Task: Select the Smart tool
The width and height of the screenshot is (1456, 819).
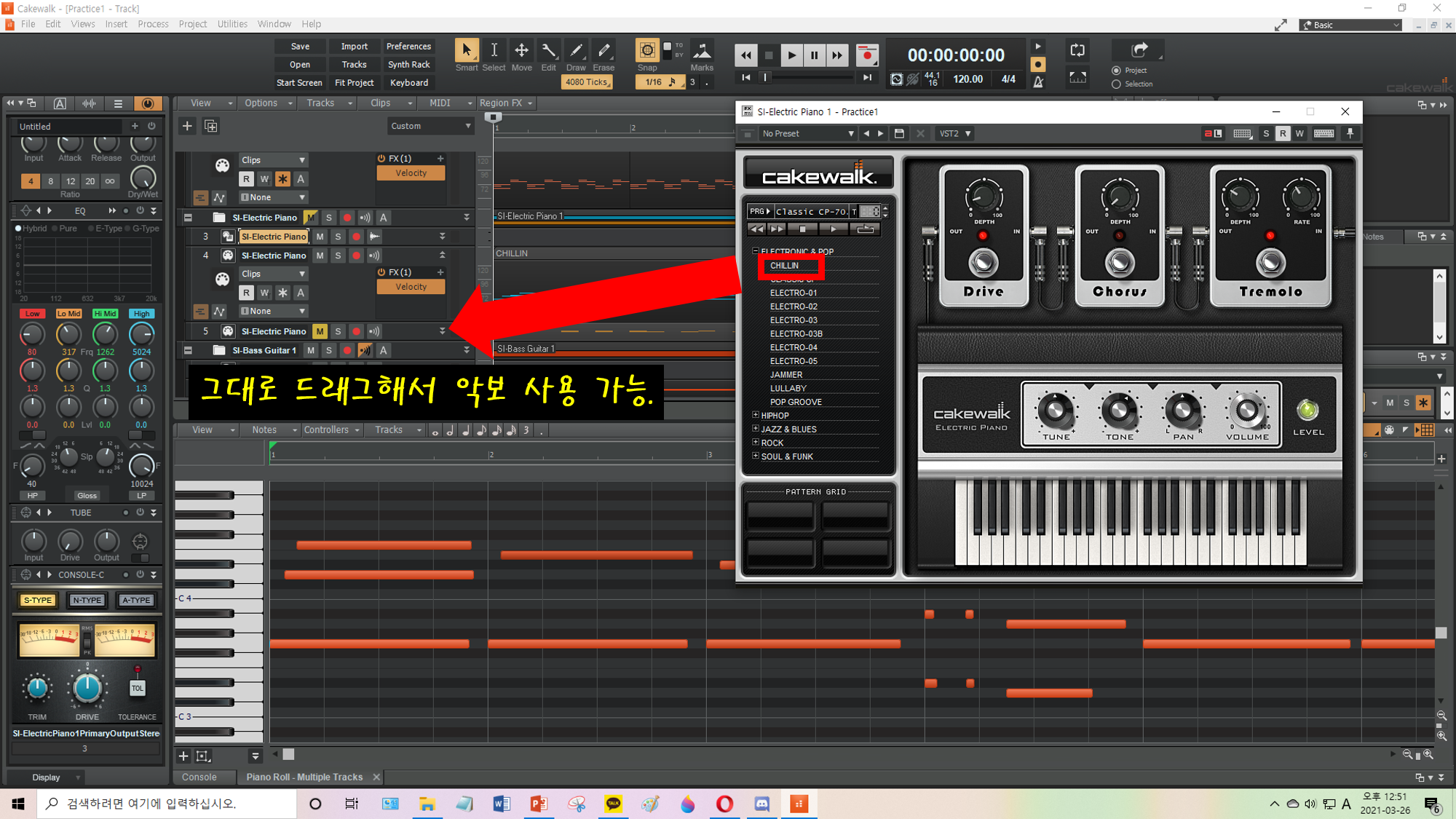Action: (x=466, y=51)
